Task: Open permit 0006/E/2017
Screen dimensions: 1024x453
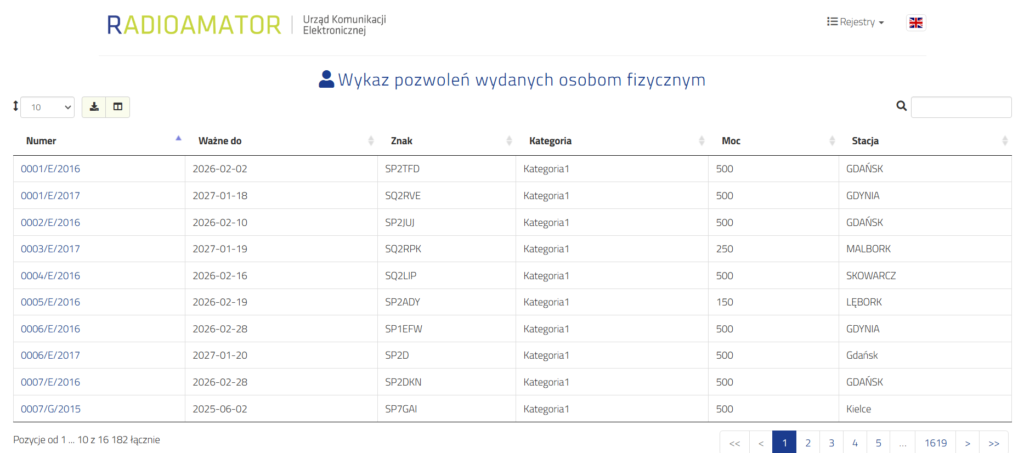Action: click(x=50, y=356)
